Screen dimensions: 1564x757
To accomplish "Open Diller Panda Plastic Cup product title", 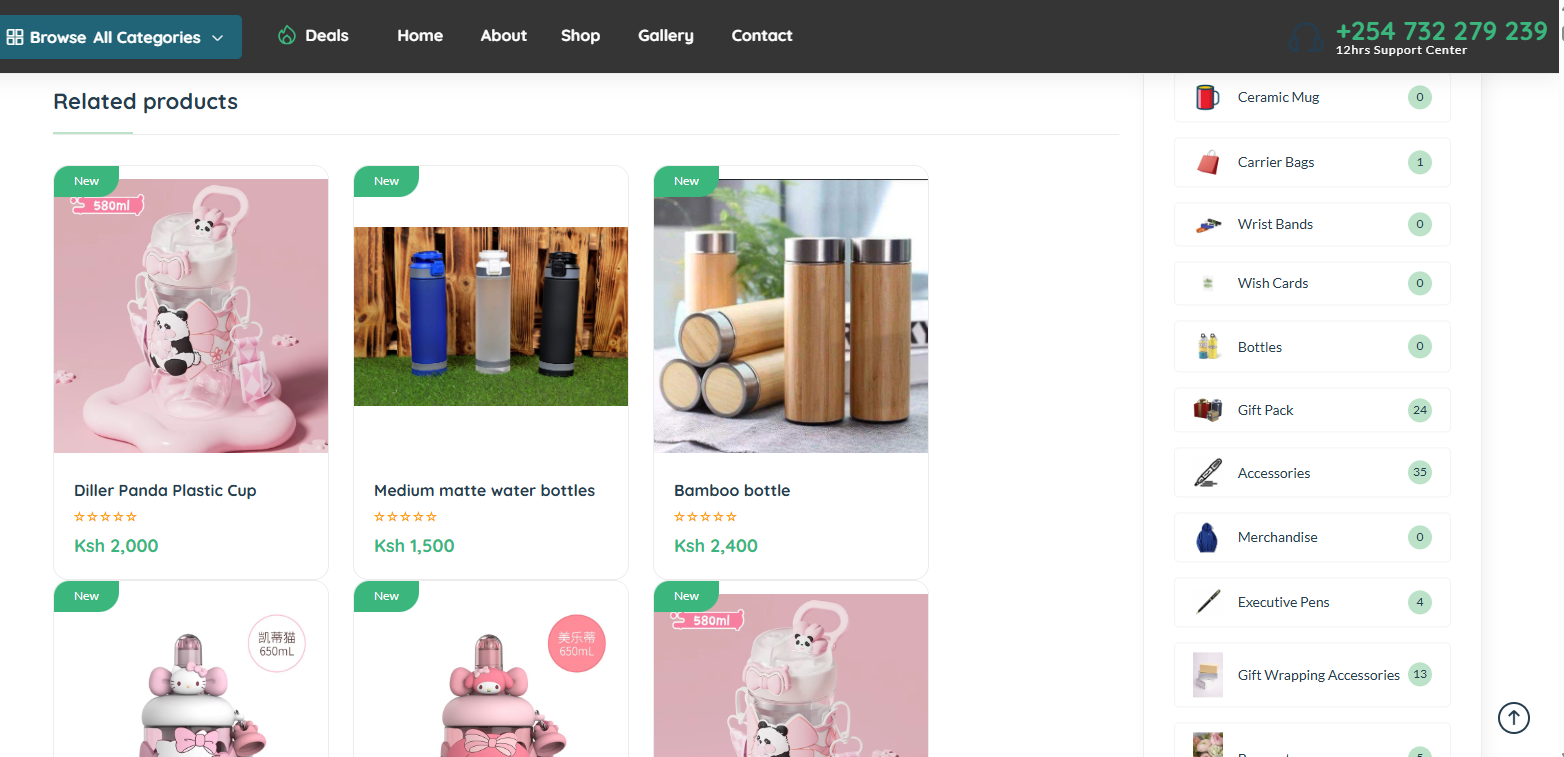I will [x=165, y=490].
